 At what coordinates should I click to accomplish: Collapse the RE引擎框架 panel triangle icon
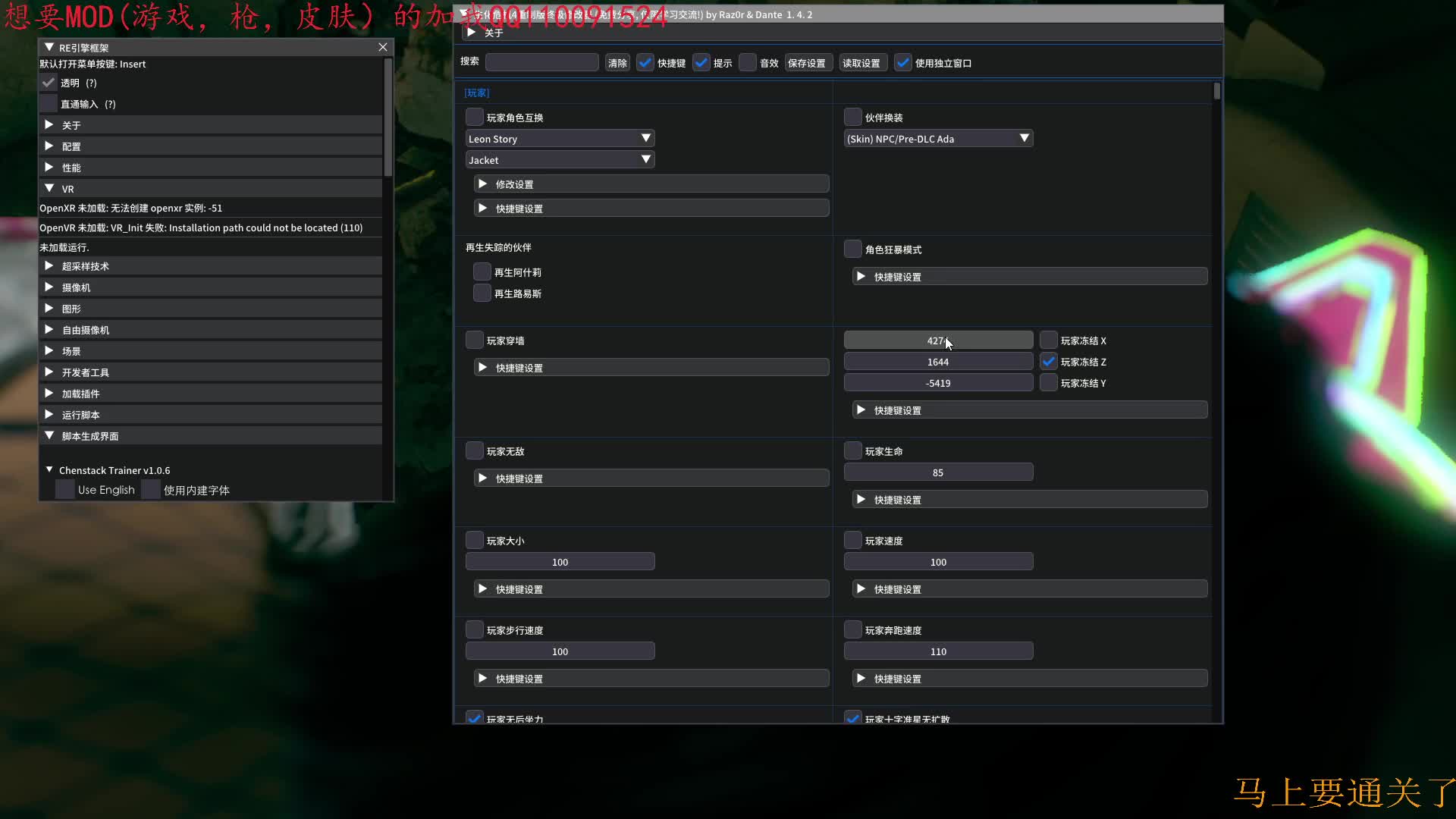click(49, 47)
